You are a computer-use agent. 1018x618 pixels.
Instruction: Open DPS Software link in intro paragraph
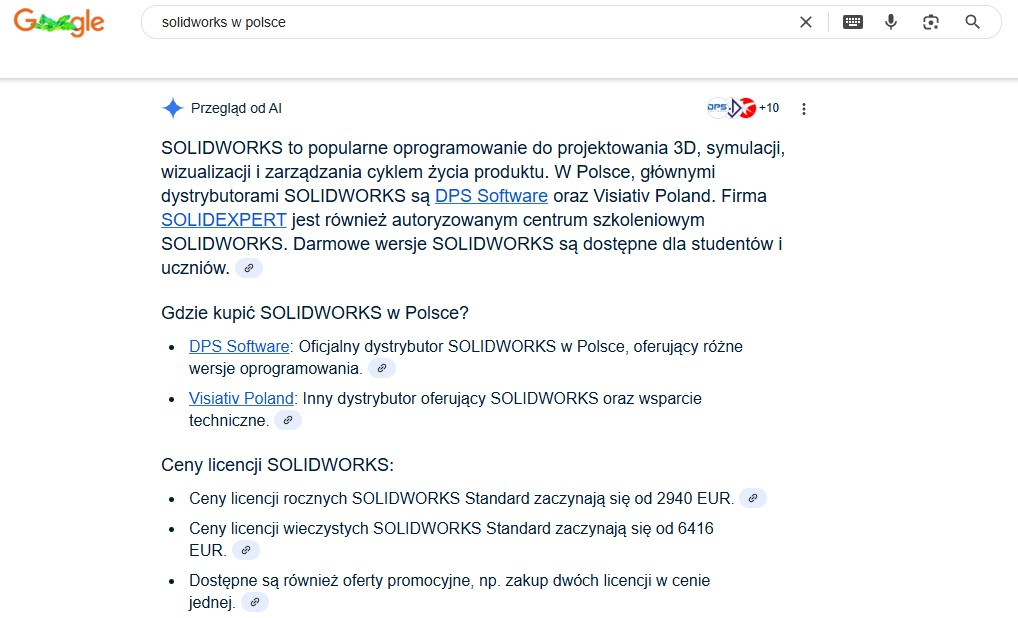tap(491, 196)
